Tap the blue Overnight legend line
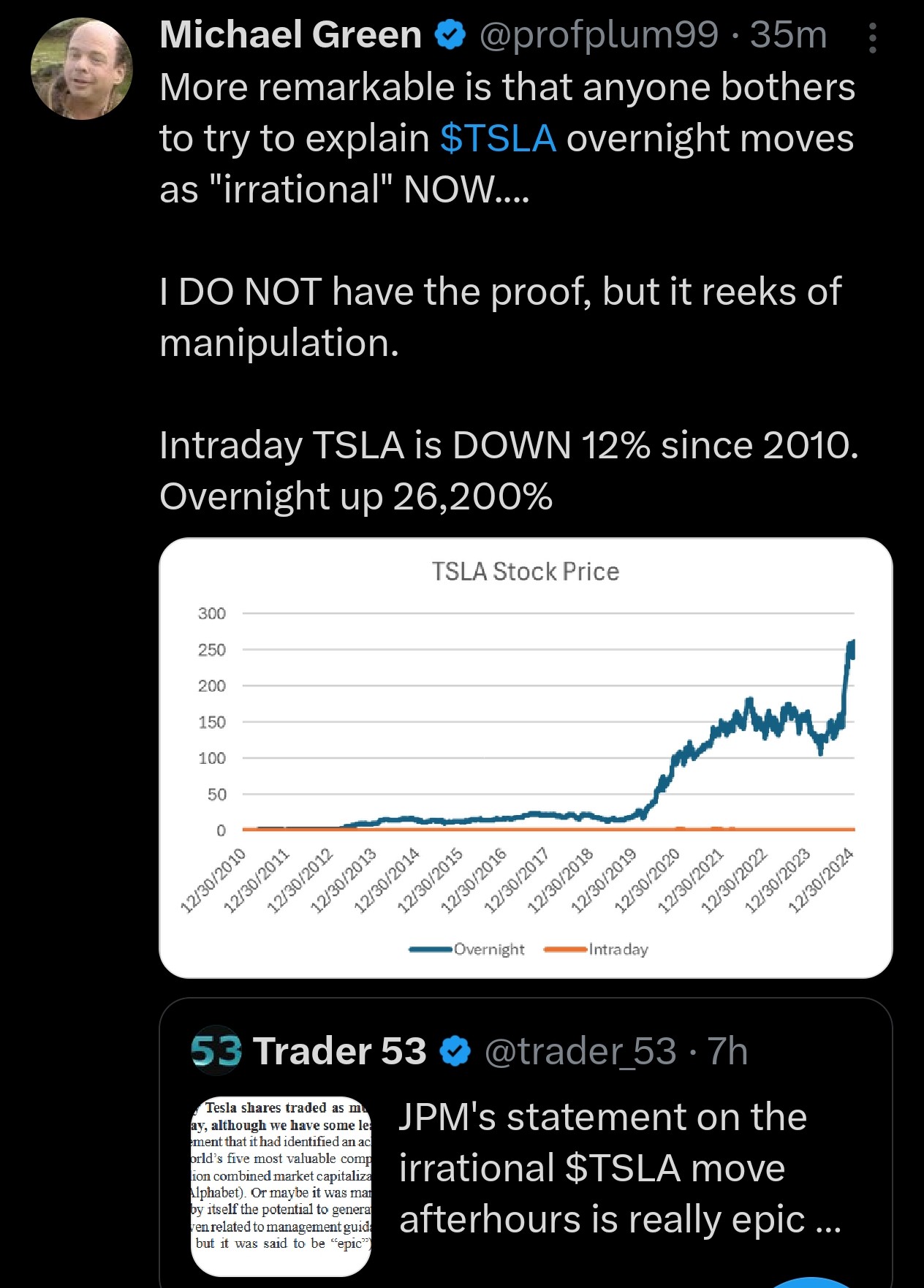The height and width of the screenshot is (1288, 924). [x=431, y=950]
